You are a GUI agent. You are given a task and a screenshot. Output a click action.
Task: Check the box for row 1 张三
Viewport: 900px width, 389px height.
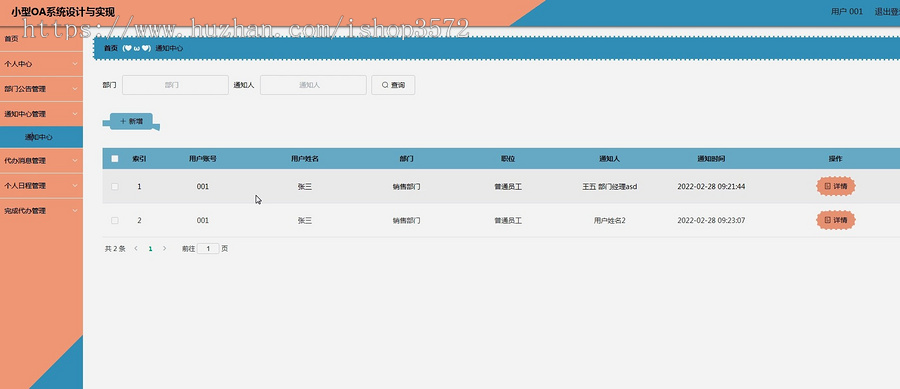click(x=115, y=186)
